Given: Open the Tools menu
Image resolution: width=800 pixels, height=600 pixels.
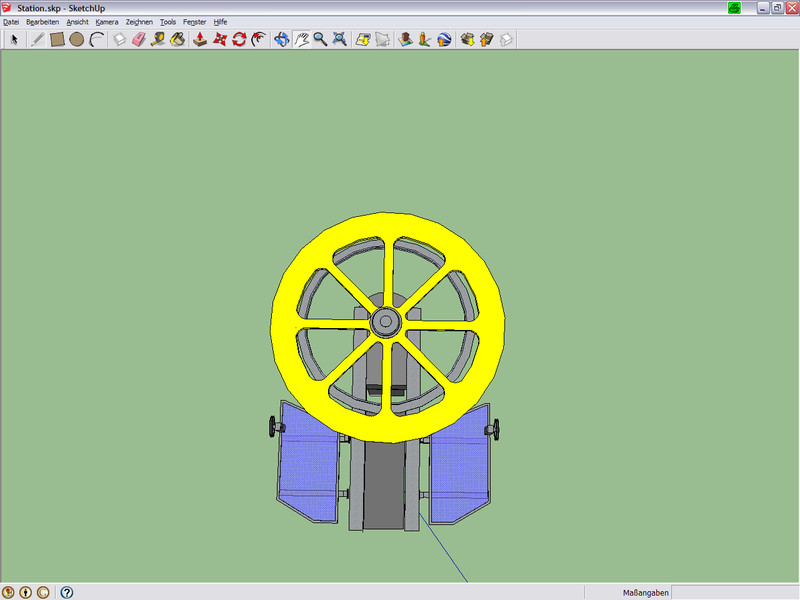Looking at the screenshot, I should coord(168,22).
